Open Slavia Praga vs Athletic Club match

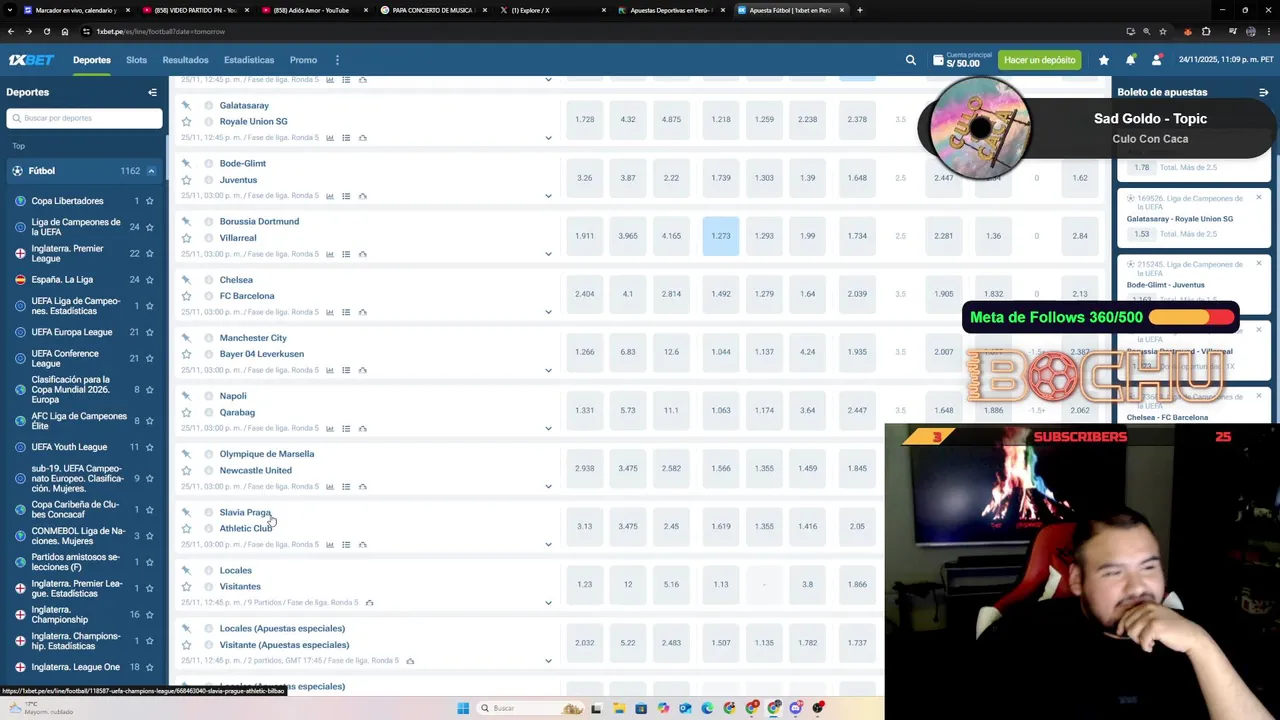coord(246,520)
